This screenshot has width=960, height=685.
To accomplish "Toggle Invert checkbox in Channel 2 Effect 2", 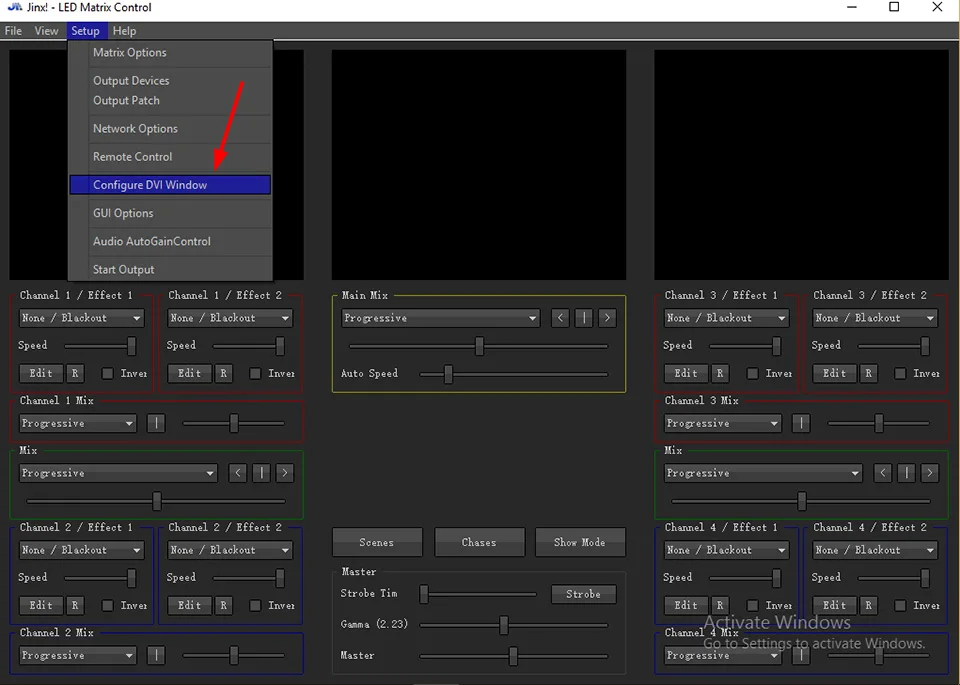I will [x=255, y=605].
